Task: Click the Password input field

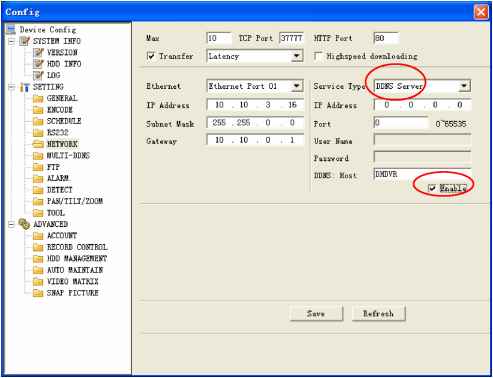Action: pos(422,157)
